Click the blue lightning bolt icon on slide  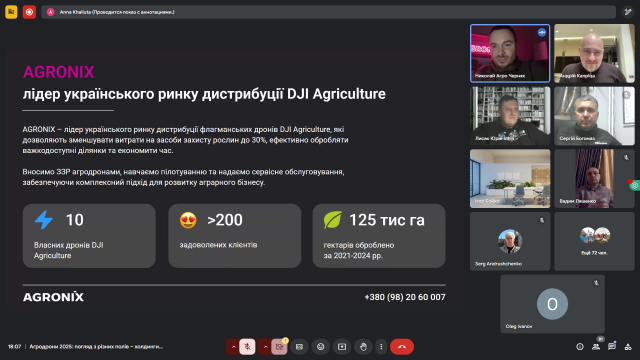(x=44, y=220)
